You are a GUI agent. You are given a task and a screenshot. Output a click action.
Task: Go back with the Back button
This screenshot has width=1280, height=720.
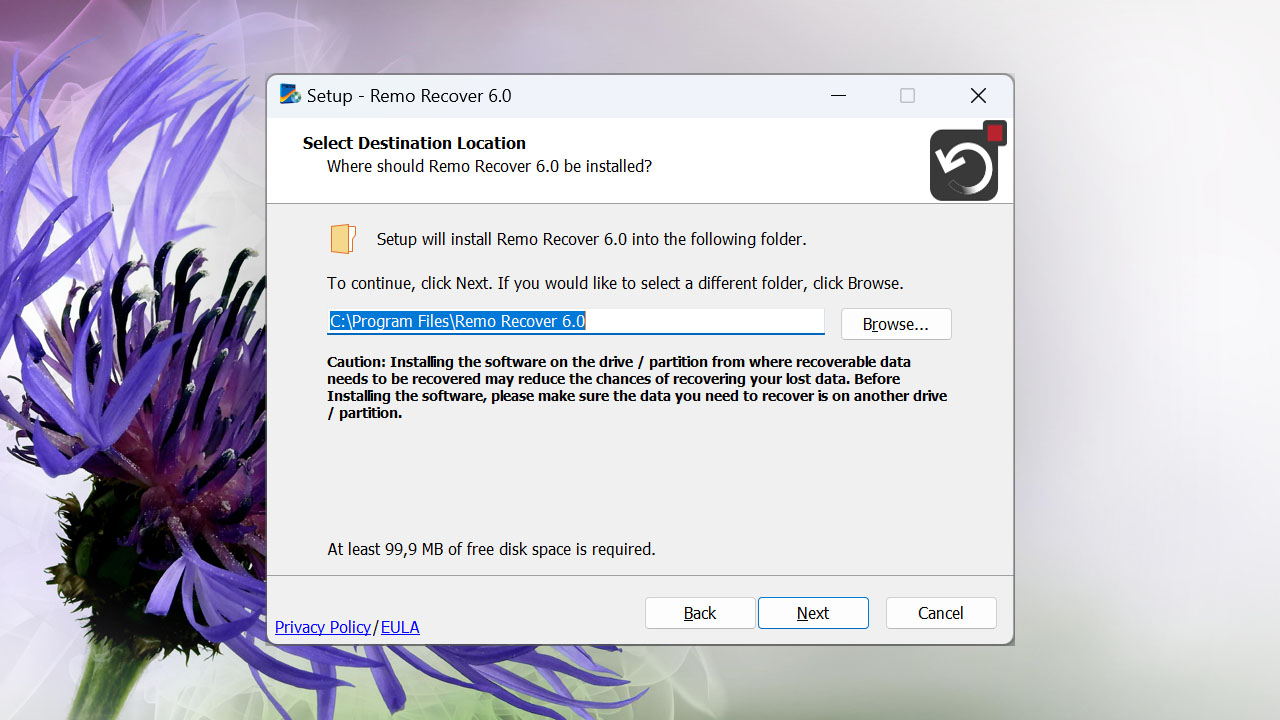click(x=700, y=613)
